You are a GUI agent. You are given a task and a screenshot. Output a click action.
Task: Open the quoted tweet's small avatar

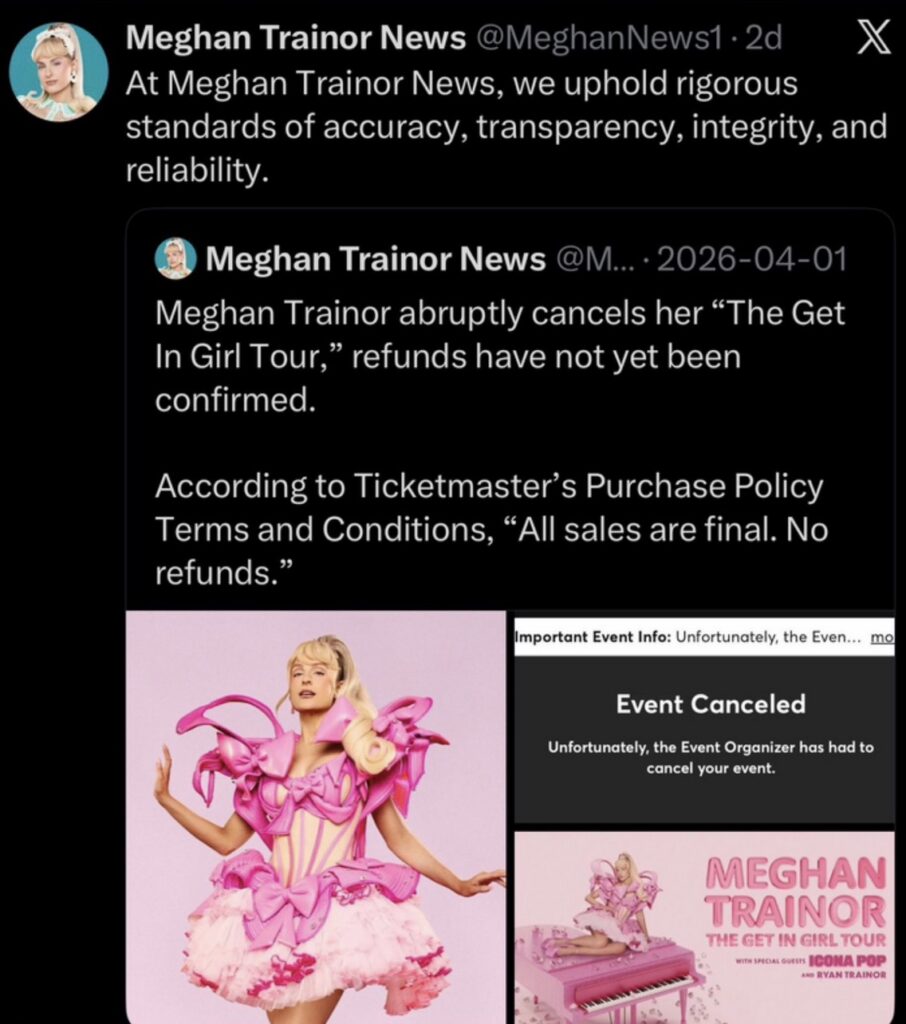point(175,259)
